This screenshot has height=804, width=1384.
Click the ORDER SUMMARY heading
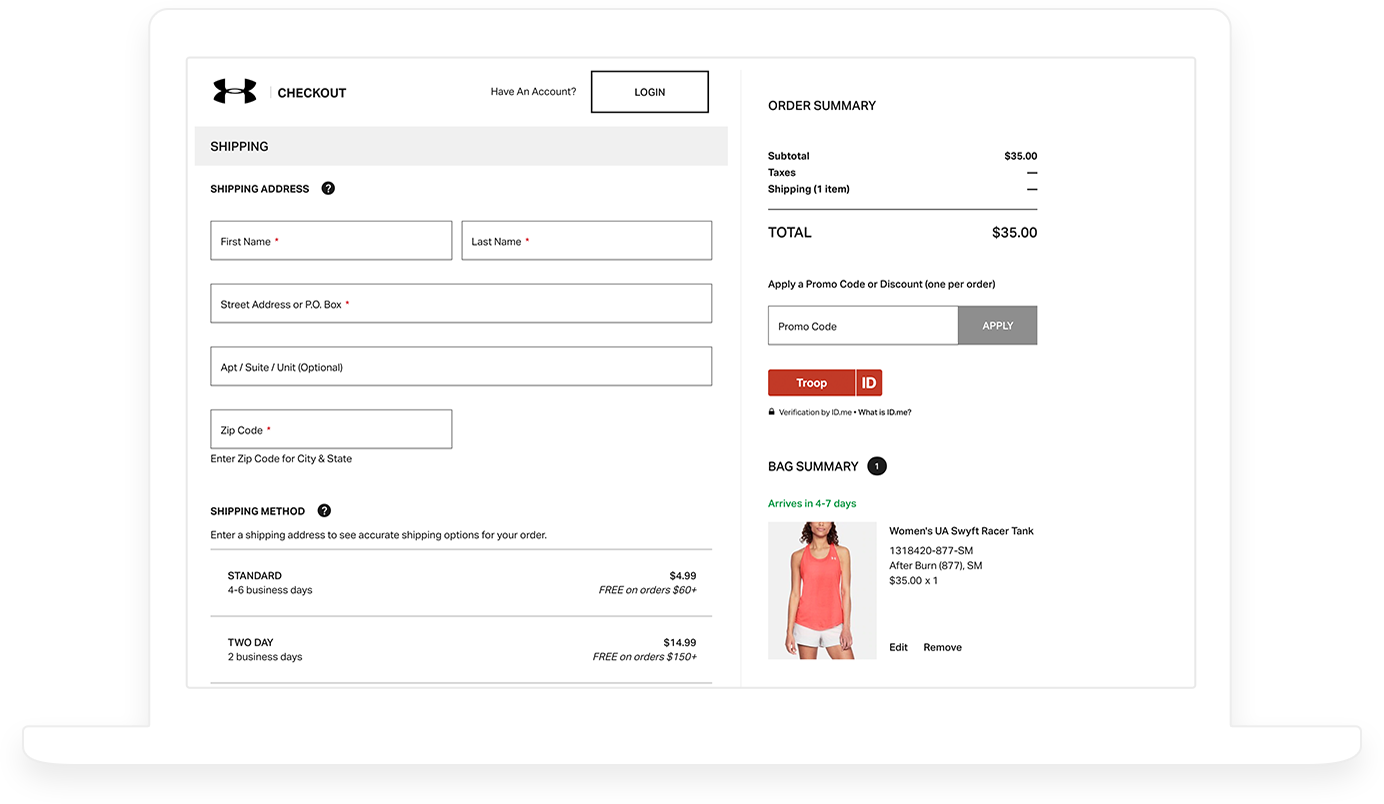click(x=822, y=105)
